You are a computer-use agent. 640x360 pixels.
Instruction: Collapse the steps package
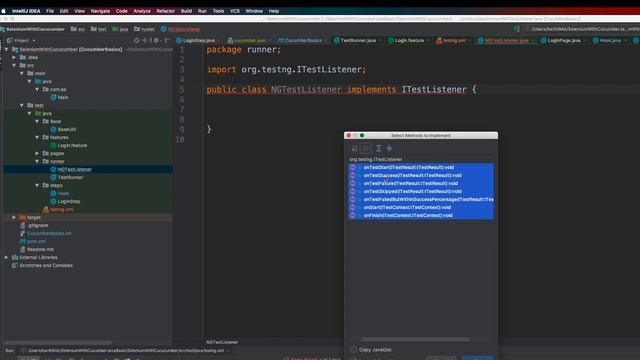[x=37, y=185]
